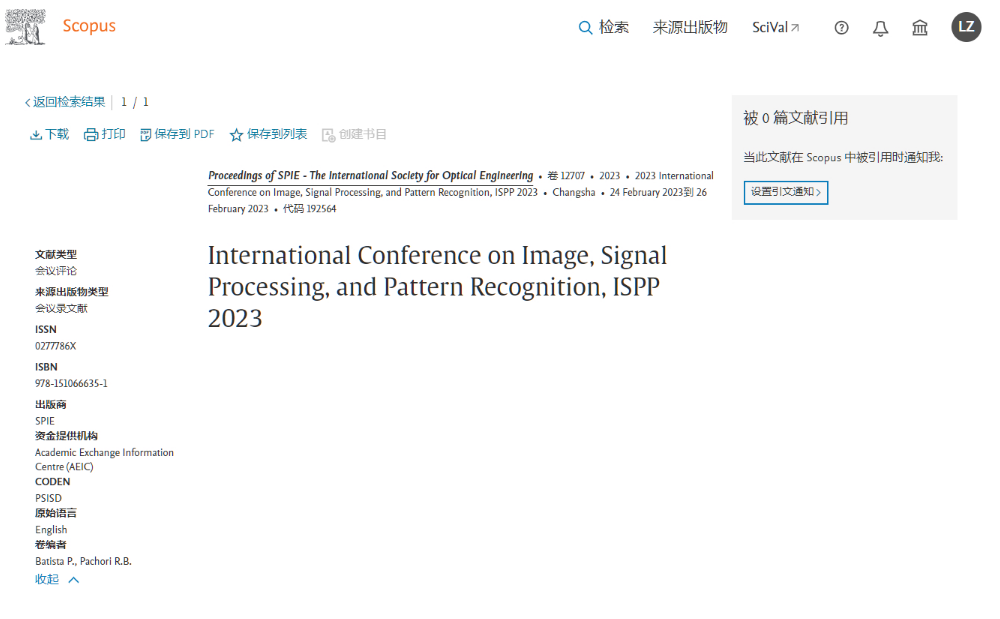Click the chevron in 设置引文通知 button
1000x619 pixels.
(818, 193)
